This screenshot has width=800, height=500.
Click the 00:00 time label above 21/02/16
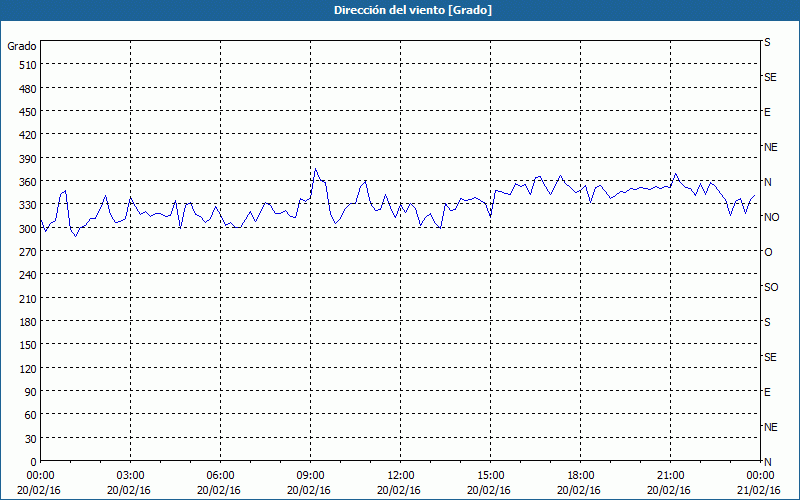point(760,476)
